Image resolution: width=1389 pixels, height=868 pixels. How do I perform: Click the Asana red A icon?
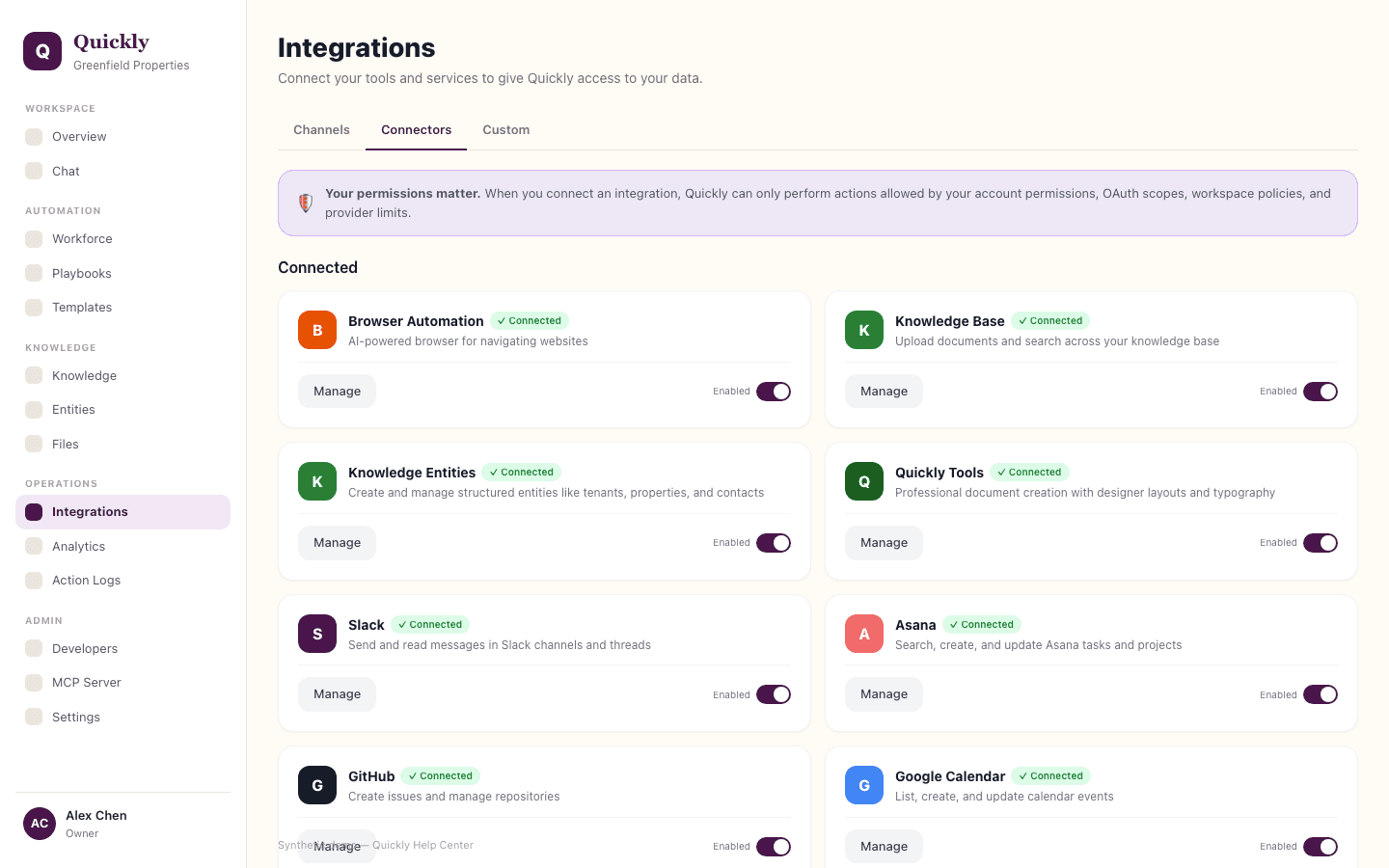click(864, 634)
